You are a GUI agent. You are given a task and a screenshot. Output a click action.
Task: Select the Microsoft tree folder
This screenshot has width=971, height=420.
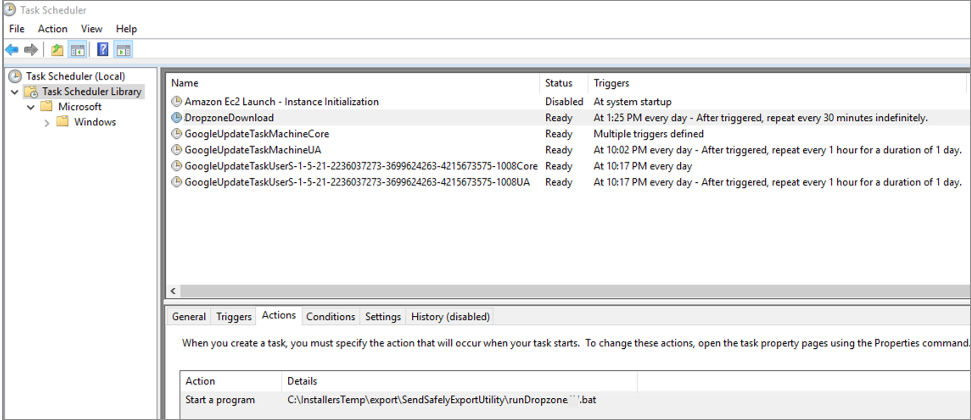[x=79, y=107]
